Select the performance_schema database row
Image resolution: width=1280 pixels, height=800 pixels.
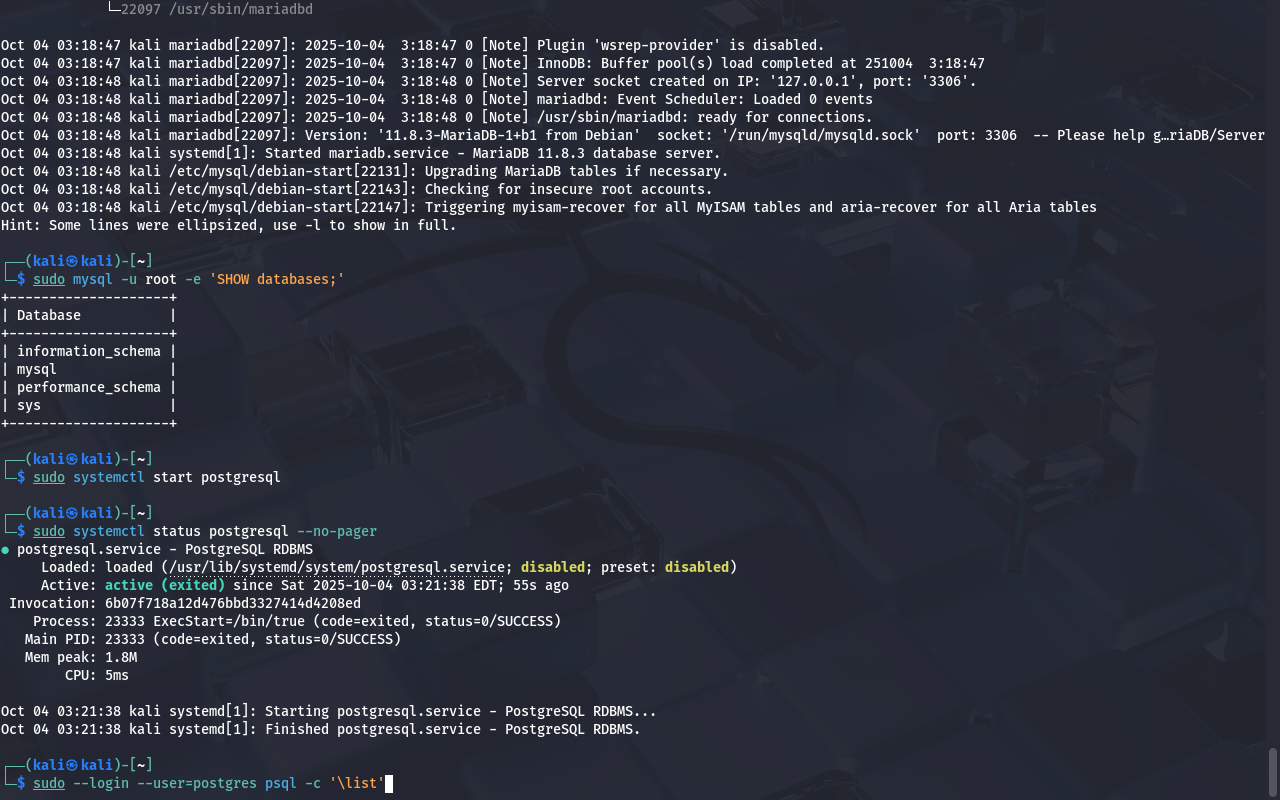[88, 387]
